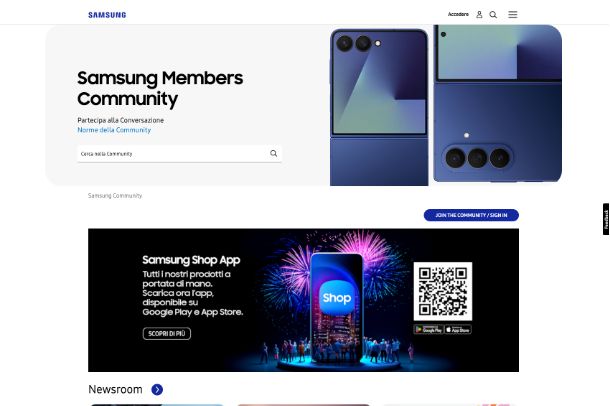Click the Accedere sign-in link

[x=458, y=14]
